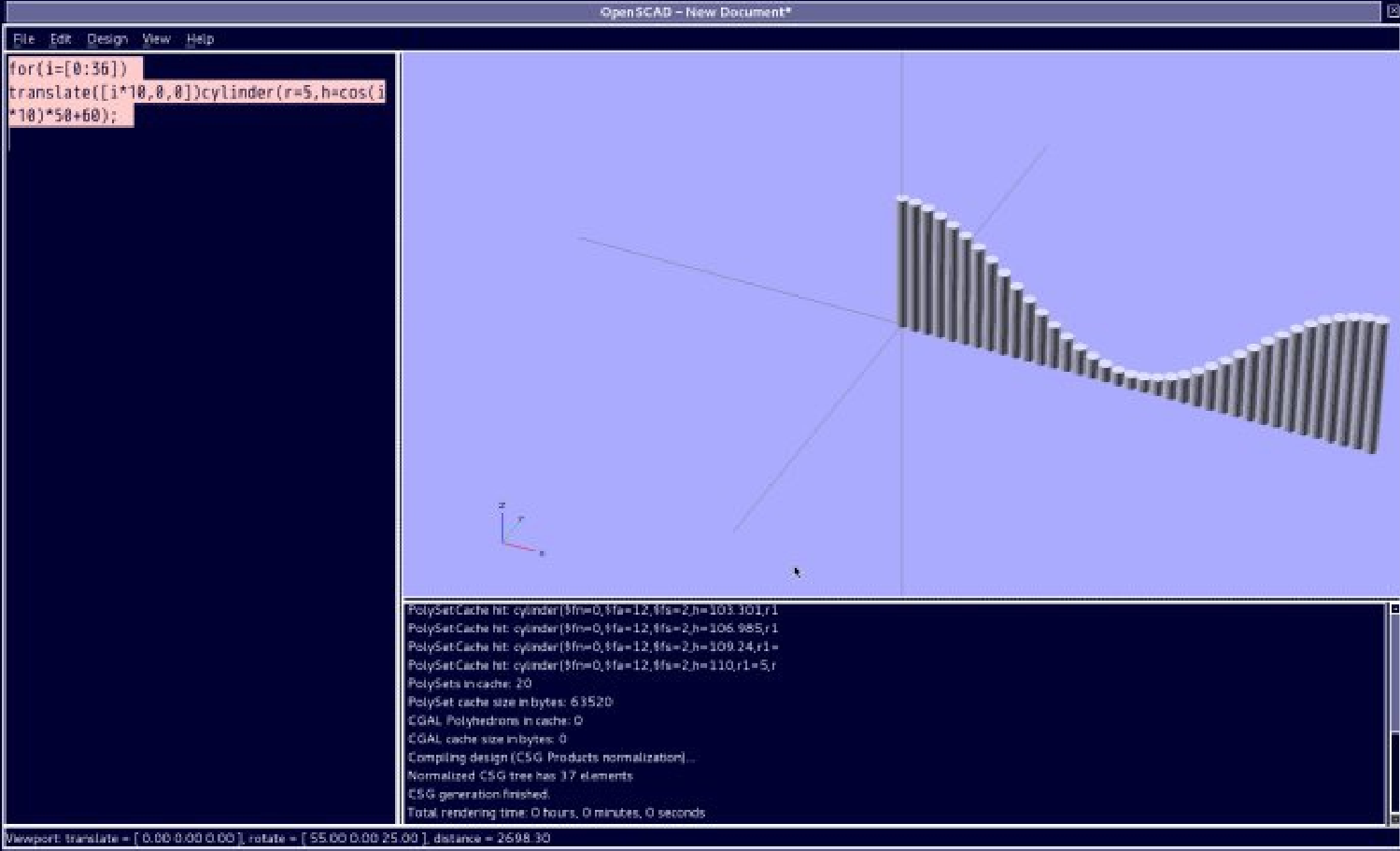
Task: Click the 'translate([i*10,0,0])' line in editor
Action: tap(103, 92)
